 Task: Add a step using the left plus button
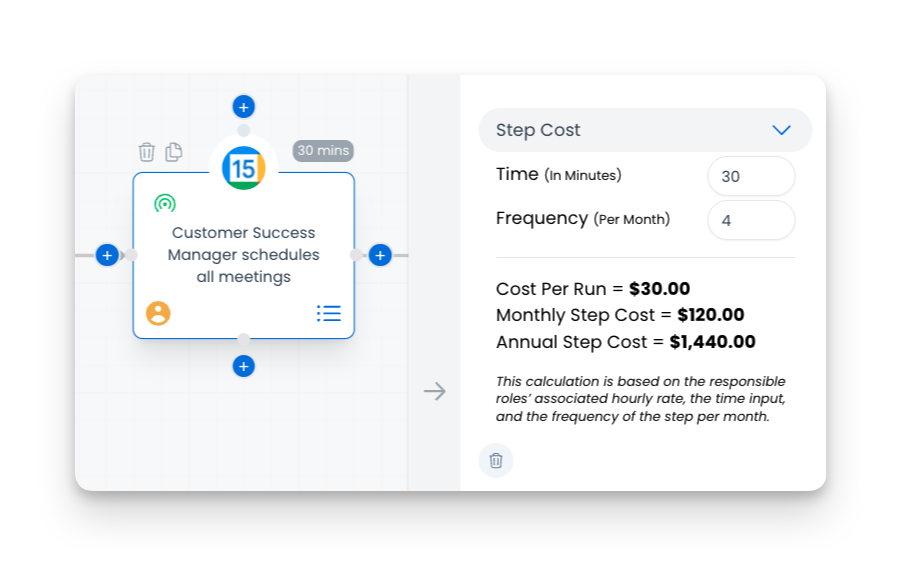[x=107, y=255]
